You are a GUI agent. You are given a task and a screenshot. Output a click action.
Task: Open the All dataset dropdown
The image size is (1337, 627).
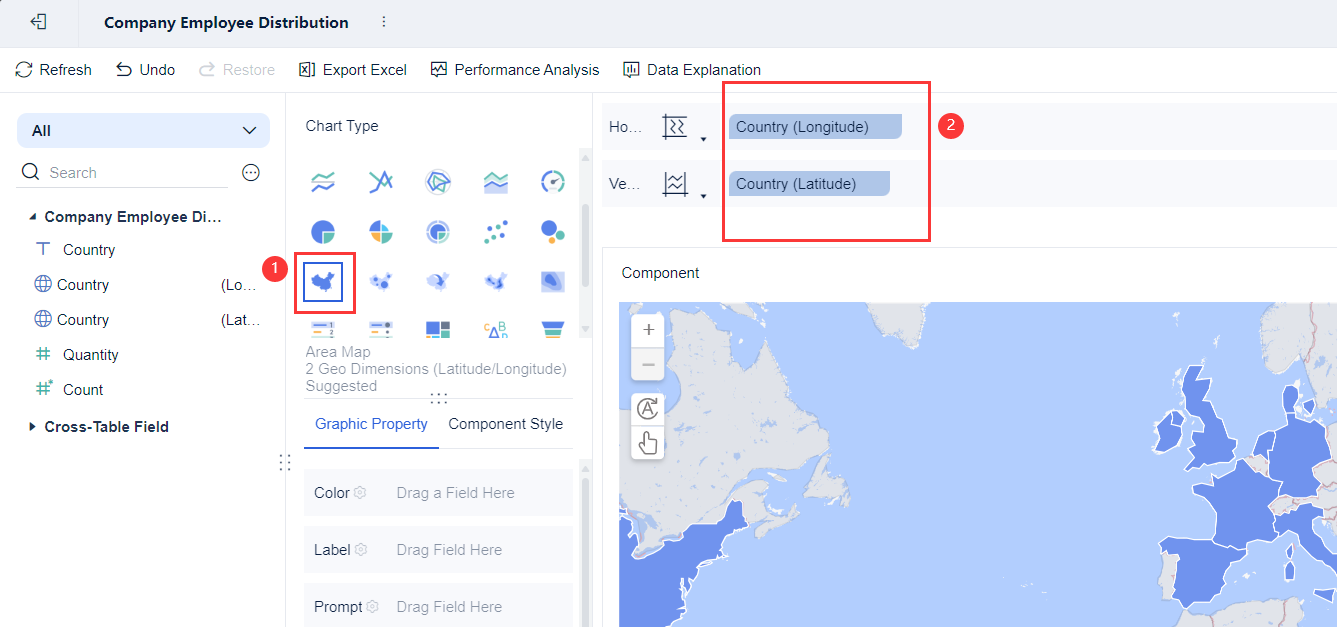pos(143,131)
